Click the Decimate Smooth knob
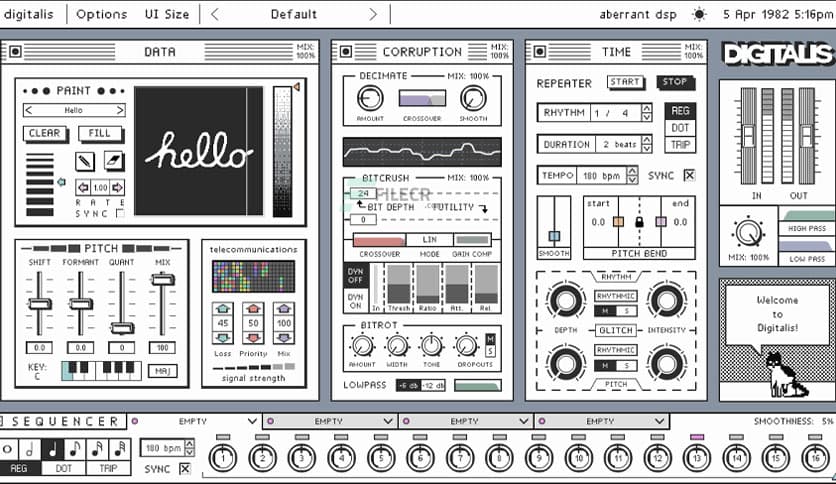The image size is (836, 484). (473, 99)
